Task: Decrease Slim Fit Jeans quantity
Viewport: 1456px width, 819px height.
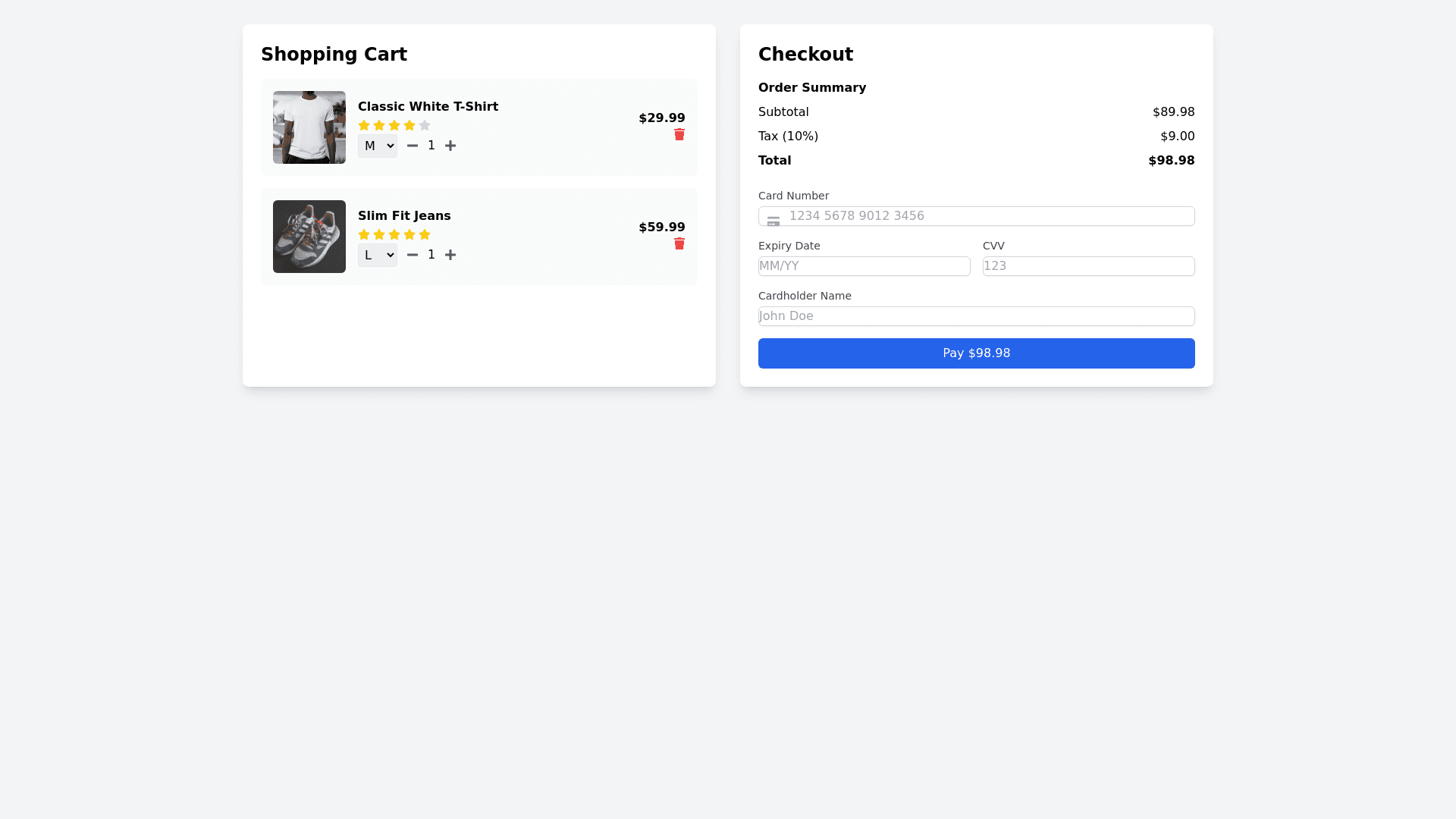Action: [x=413, y=255]
